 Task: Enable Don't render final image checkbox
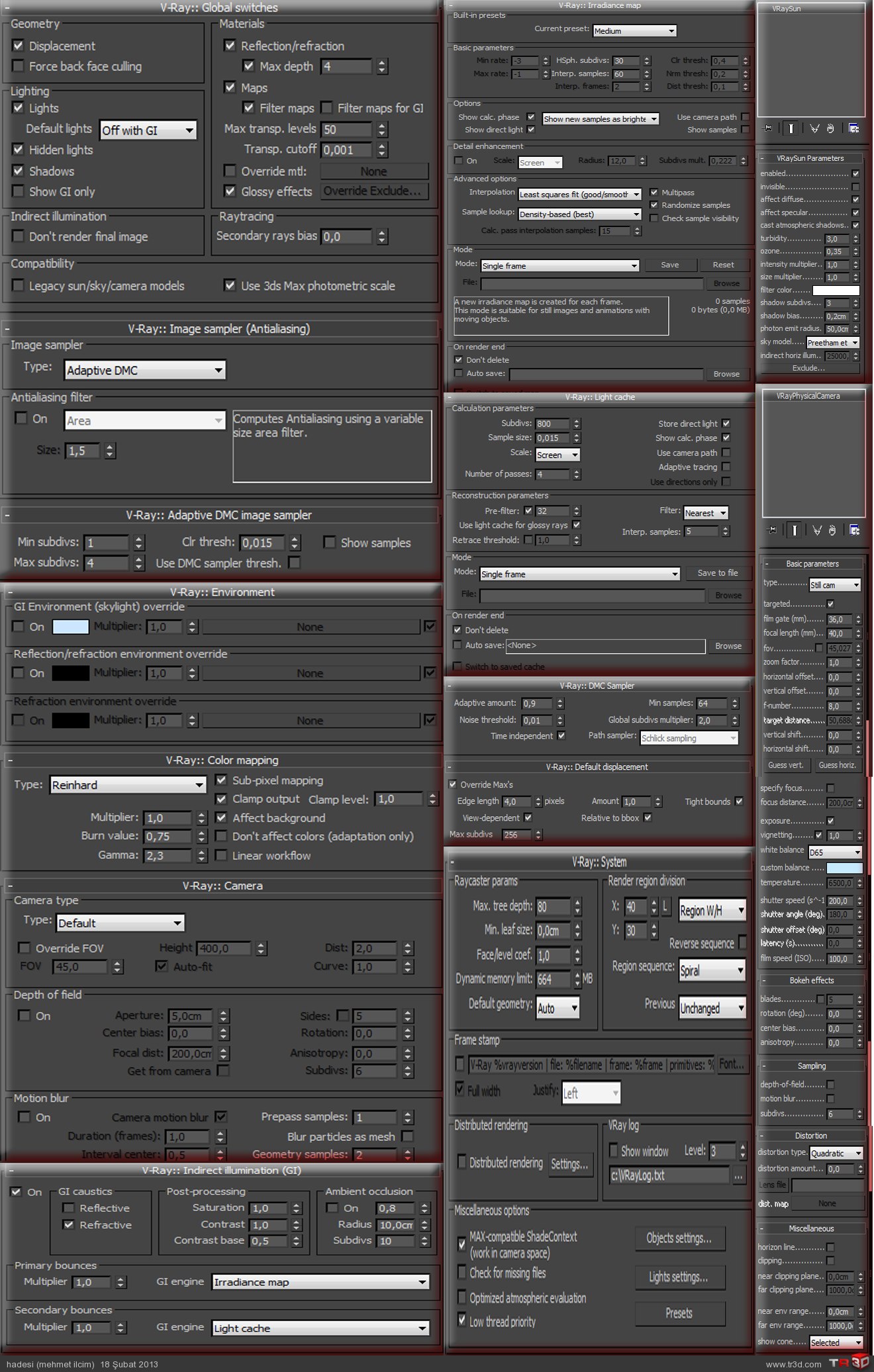tap(18, 236)
